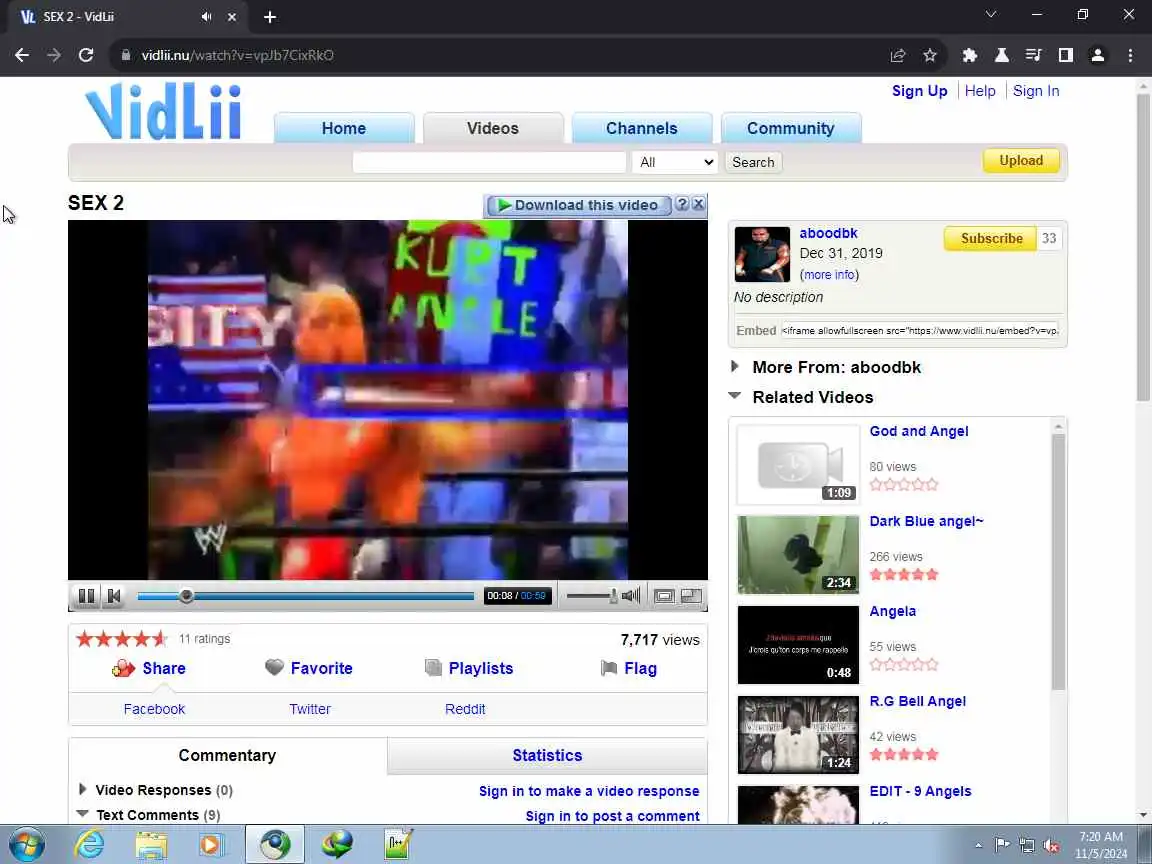Share the video on Facebook
Viewport: 1152px width, 864px height.
click(x=154, y=709)
